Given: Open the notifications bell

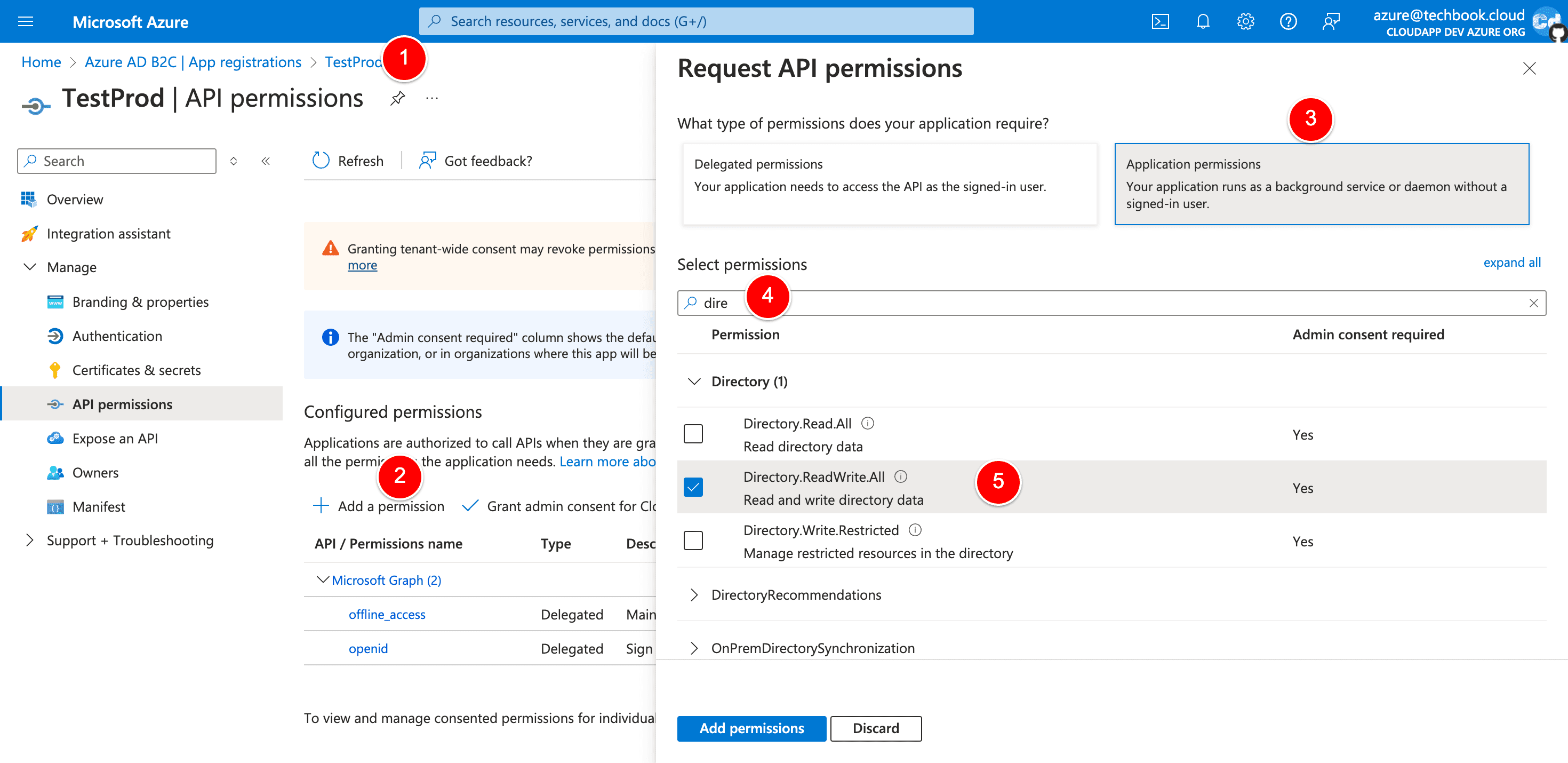Looking at the screenshot, I should click(x=1203, y=22).
